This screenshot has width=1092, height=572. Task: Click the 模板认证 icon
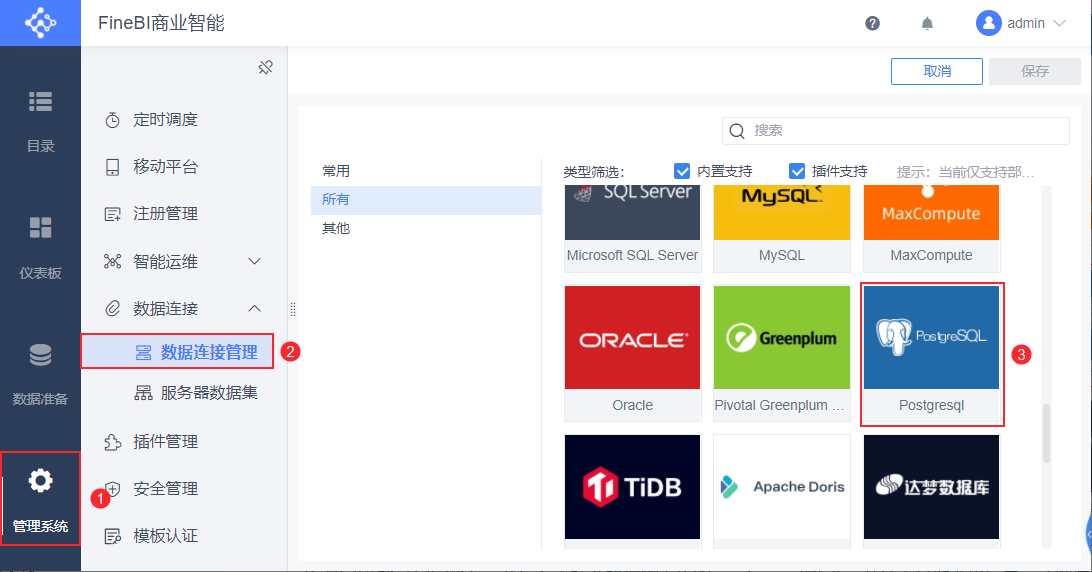coord(112,536)
